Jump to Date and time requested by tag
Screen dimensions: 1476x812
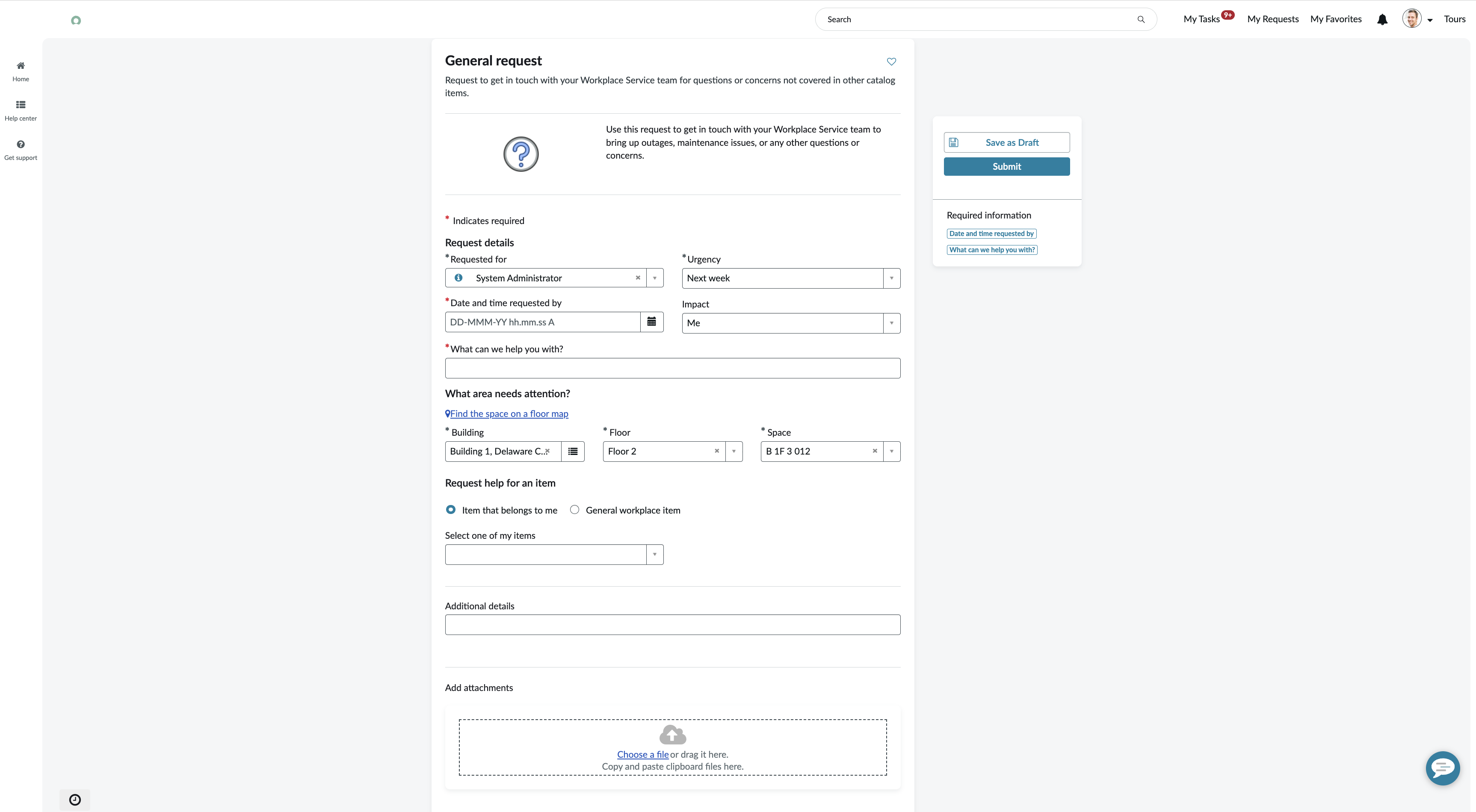991,233
